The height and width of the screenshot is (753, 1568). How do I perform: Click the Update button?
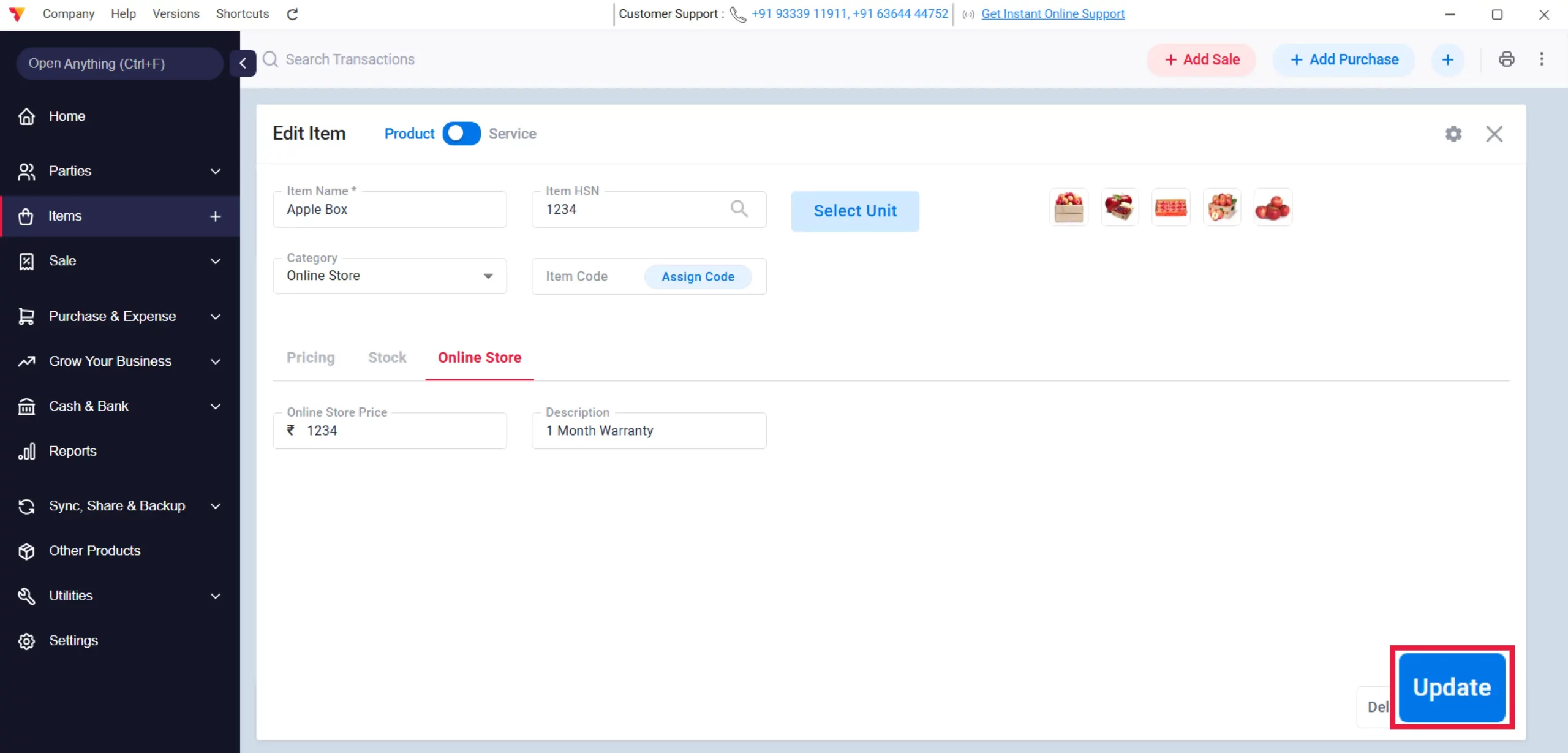click(x=1452, y=687)
